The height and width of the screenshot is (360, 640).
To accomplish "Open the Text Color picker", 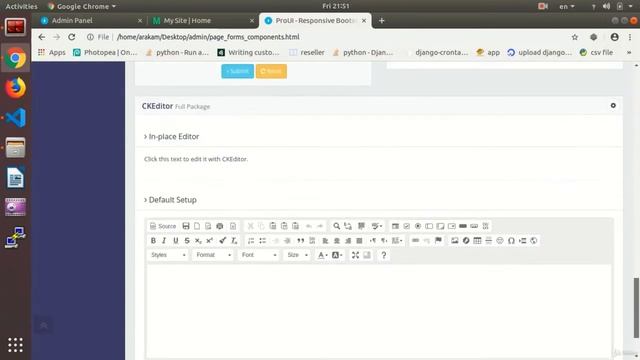I will click(322, 255).
